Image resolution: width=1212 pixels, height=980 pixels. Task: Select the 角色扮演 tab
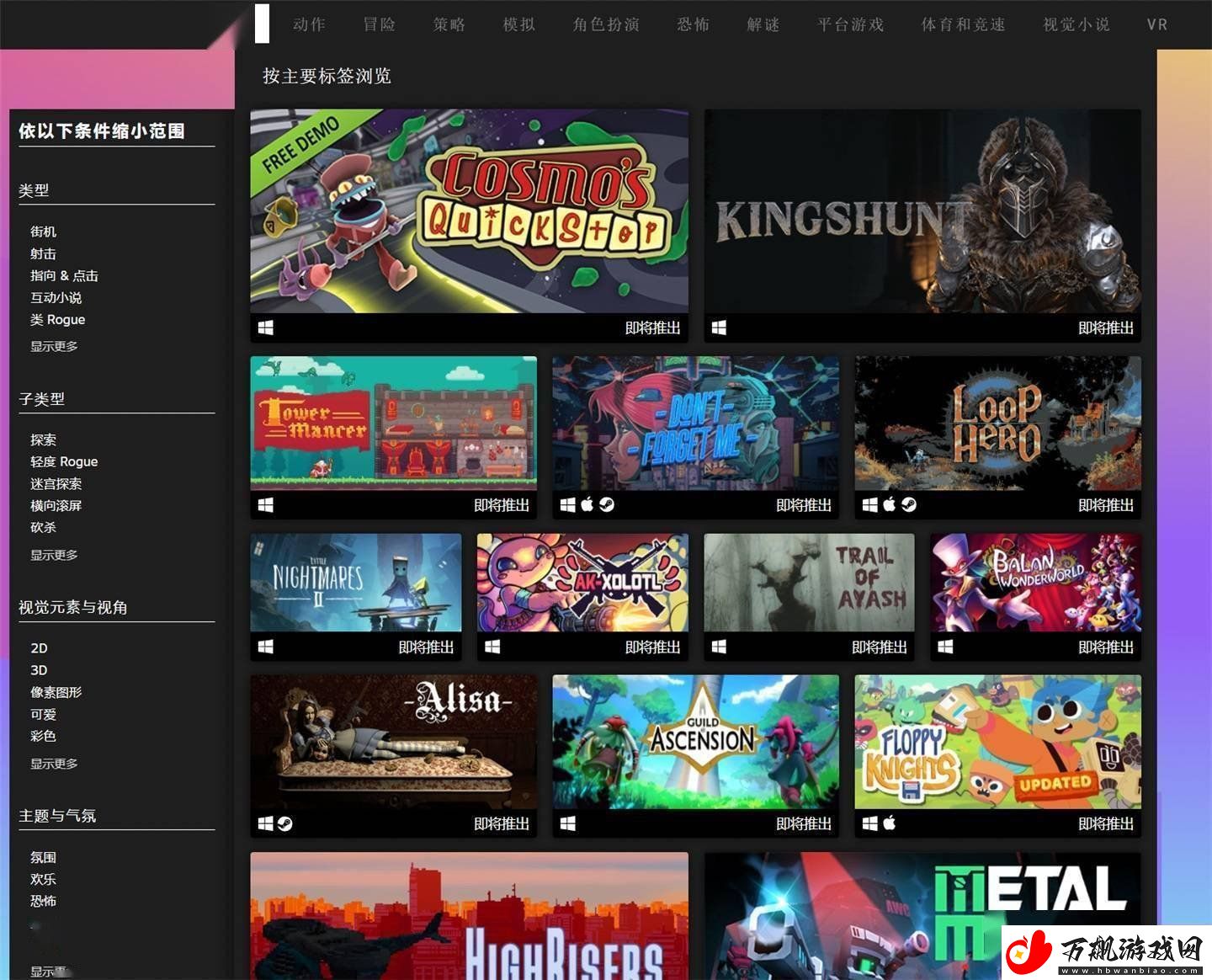point(606,24)
